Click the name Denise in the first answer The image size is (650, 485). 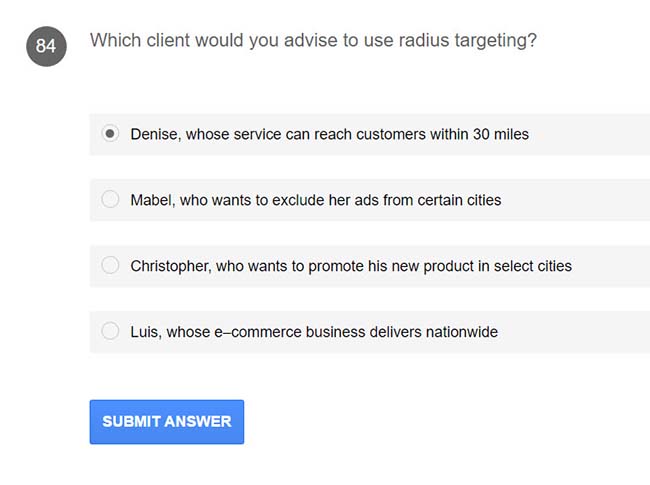click(154, 134)
